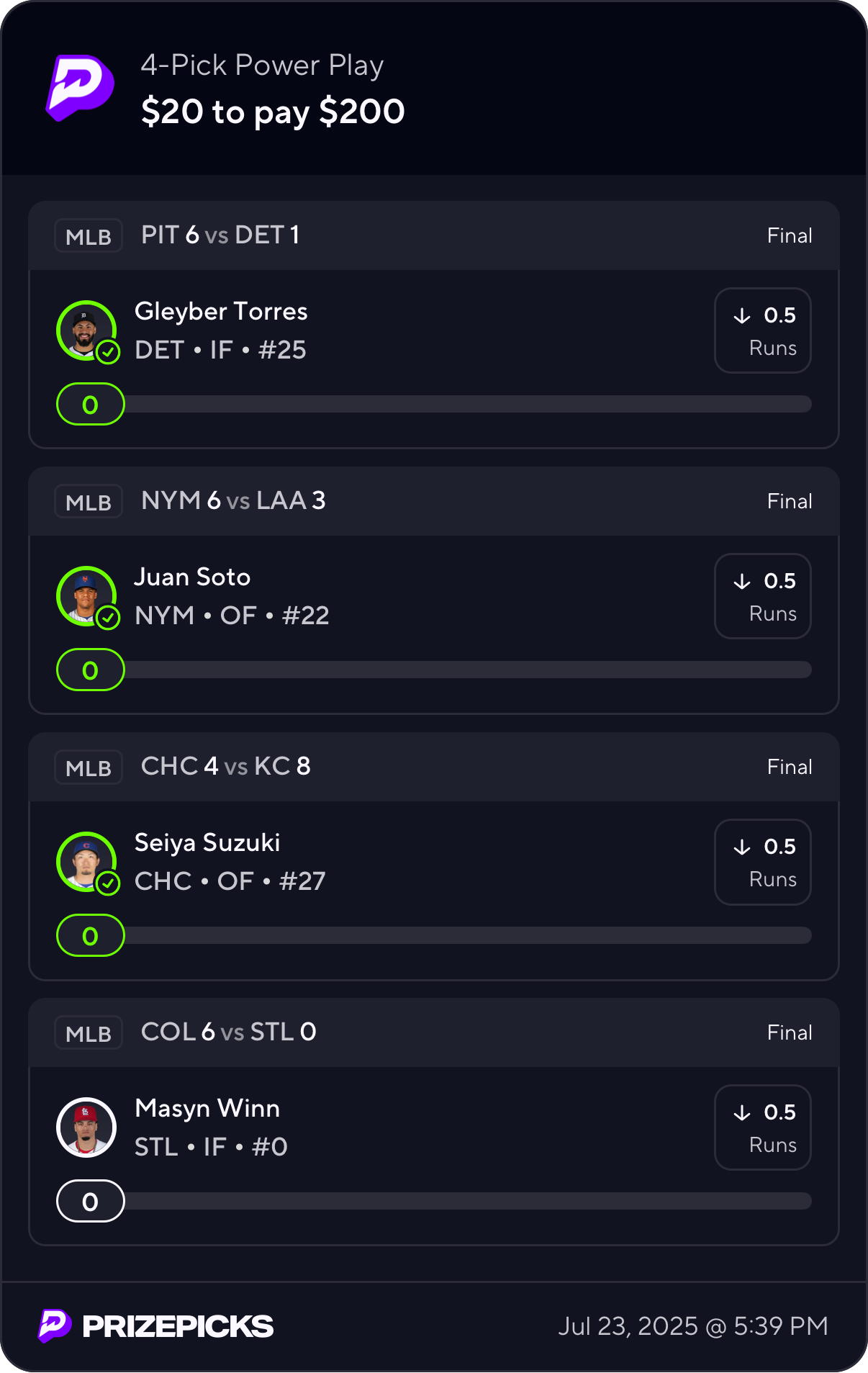868x1373 pixels.
Task: Click the purple PrizePicks logo in header
Action: point(80,88)
